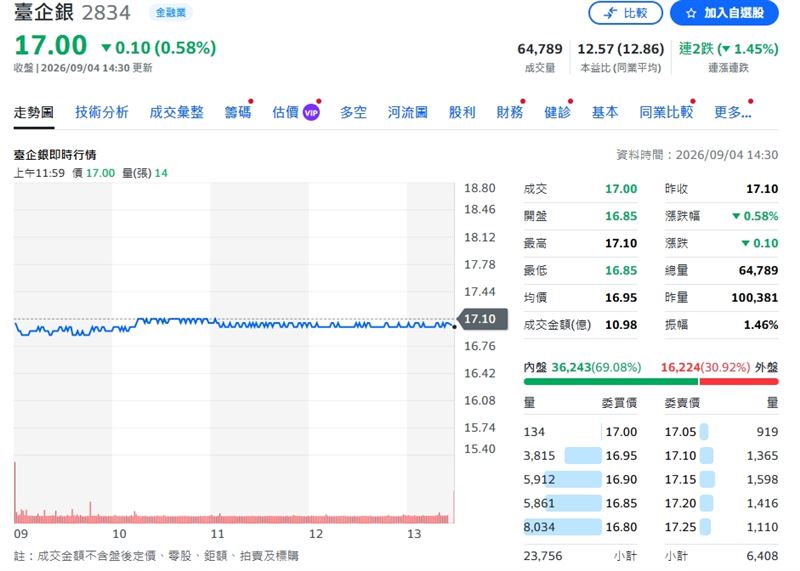This screenshot has height=571, width=800.
Task: Open the 成交彙整 tab
Action: [177, 112]
